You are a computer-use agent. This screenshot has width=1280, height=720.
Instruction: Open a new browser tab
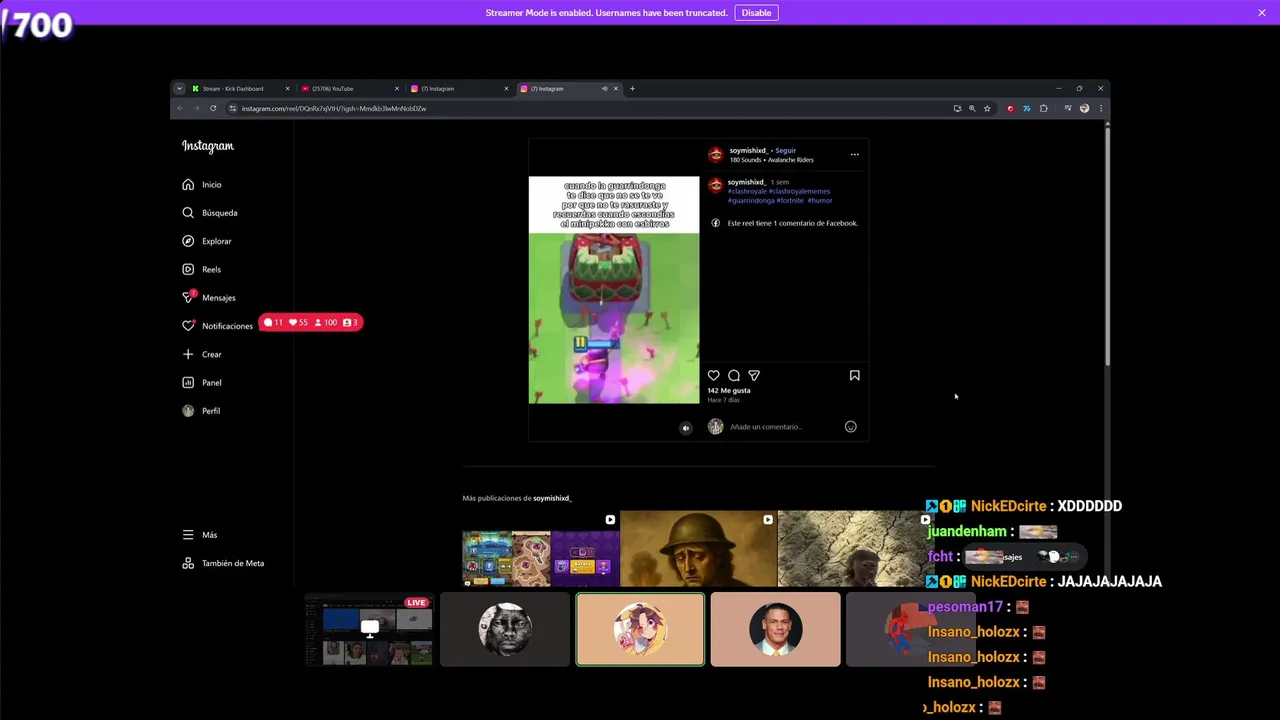[632, 89]
